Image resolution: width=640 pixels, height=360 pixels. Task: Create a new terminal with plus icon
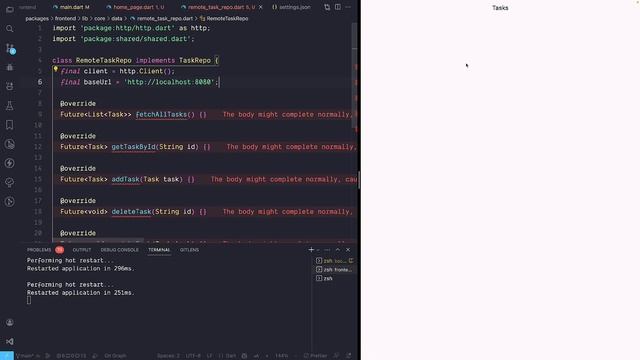coord(311,249)
